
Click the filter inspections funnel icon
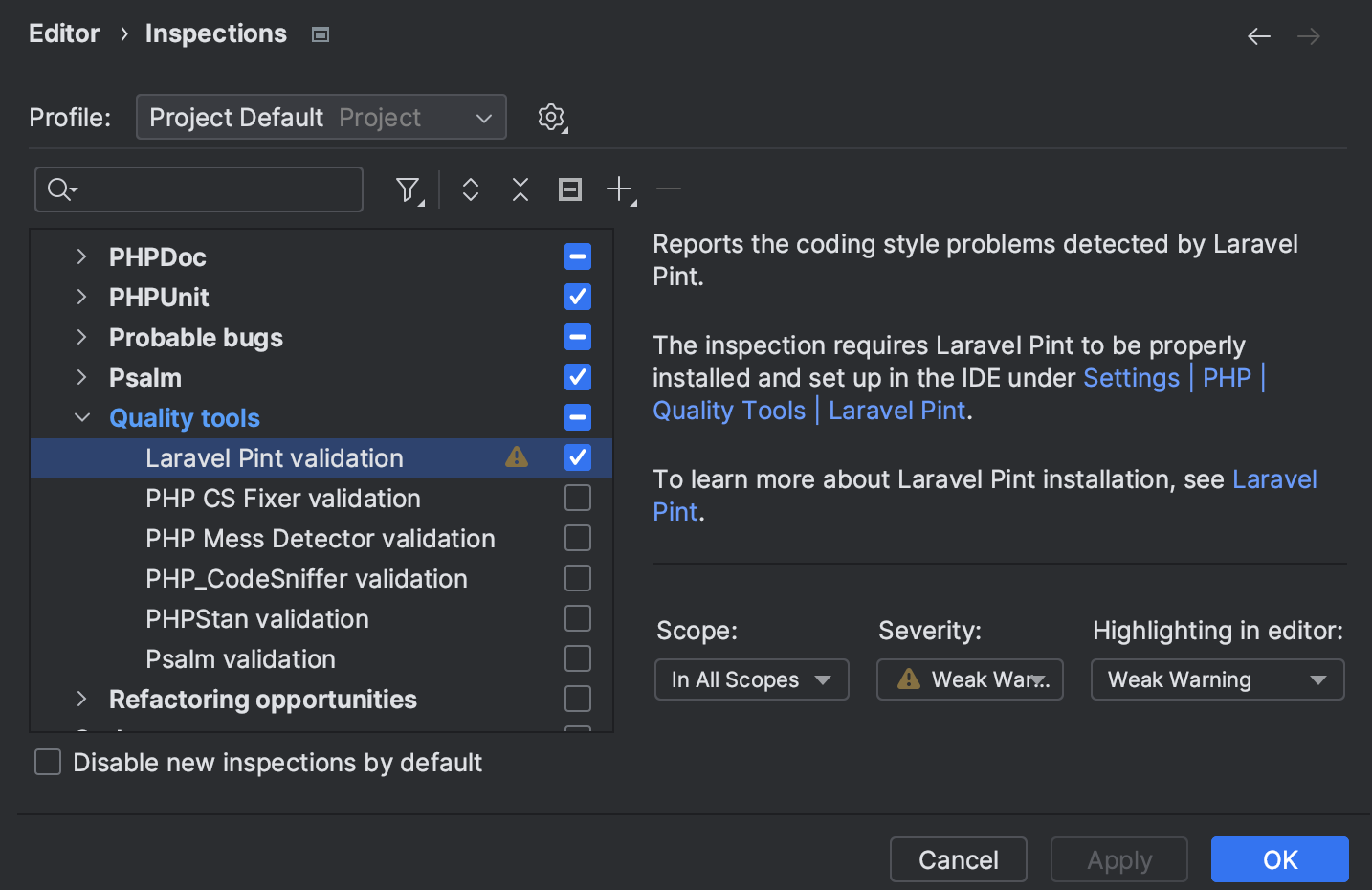[409, 190]
